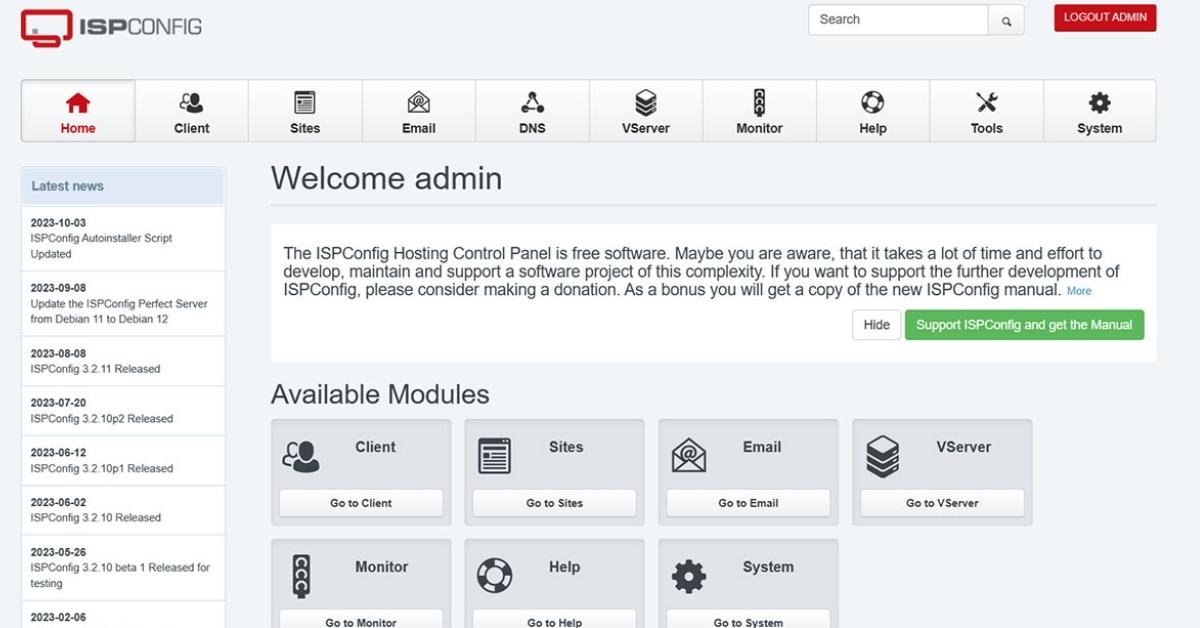Click the ISPConfig logo
Screen dimensions: 1200x628
(x=111, y=27)
